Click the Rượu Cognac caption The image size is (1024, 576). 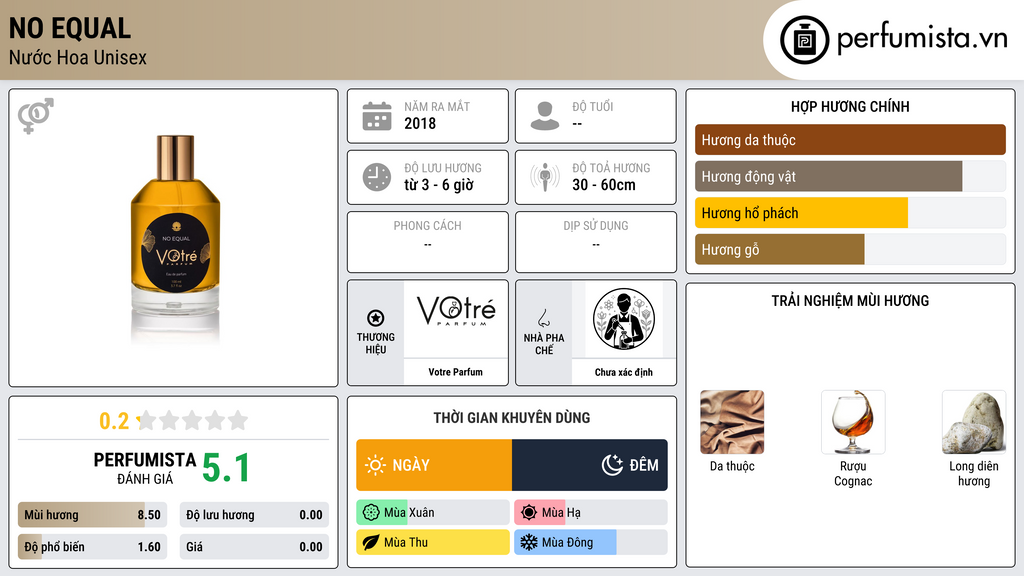(x=853, y=473)
